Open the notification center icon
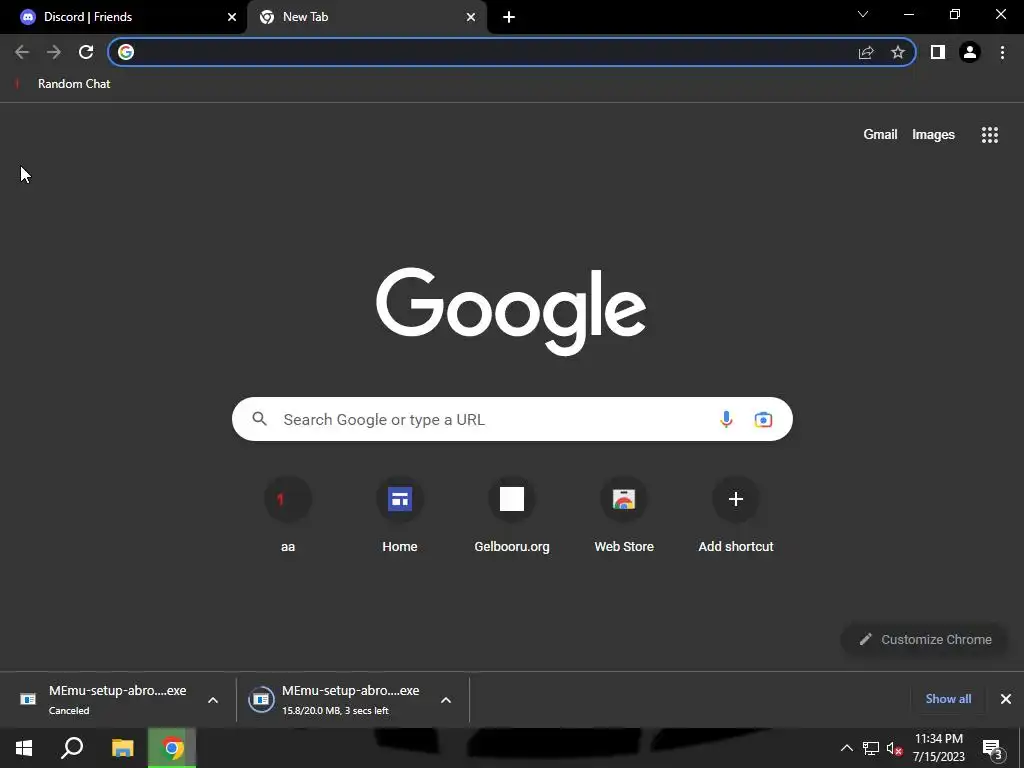This screenshot has width=1024, height=768. 992,749
